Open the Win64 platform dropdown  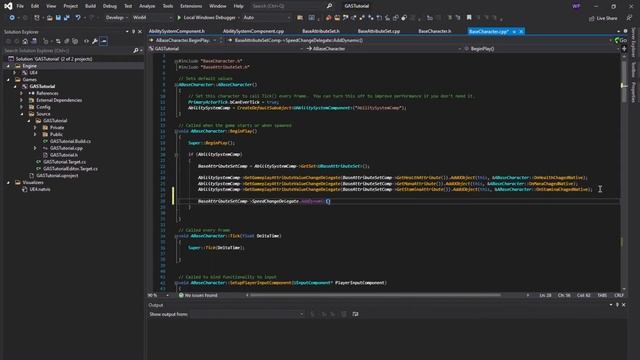(152, 18)
